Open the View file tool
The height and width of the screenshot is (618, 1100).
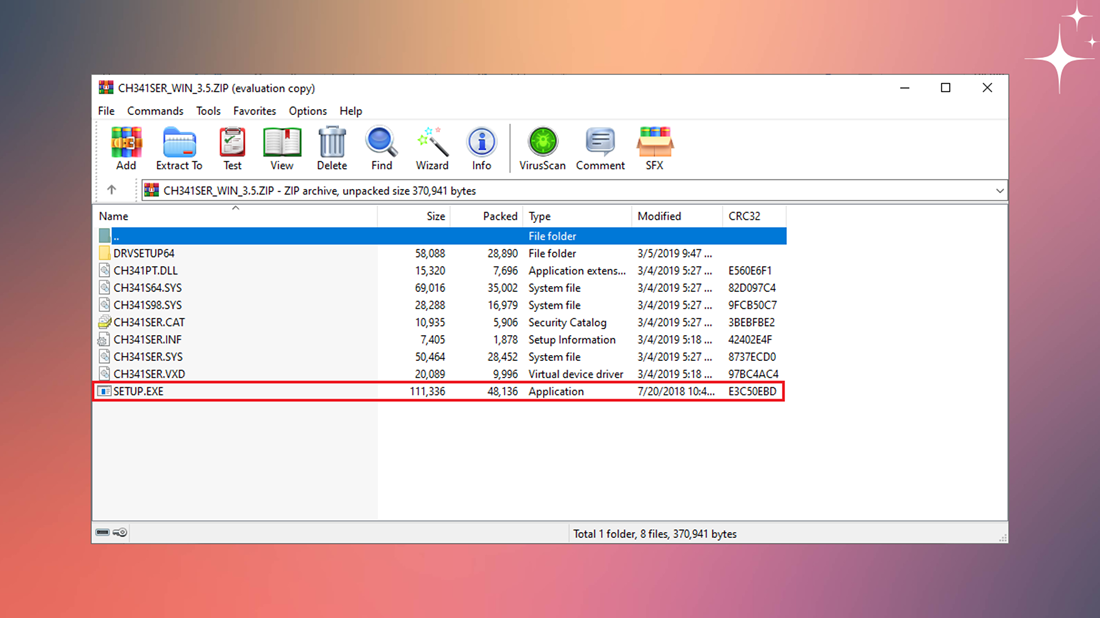282,149
